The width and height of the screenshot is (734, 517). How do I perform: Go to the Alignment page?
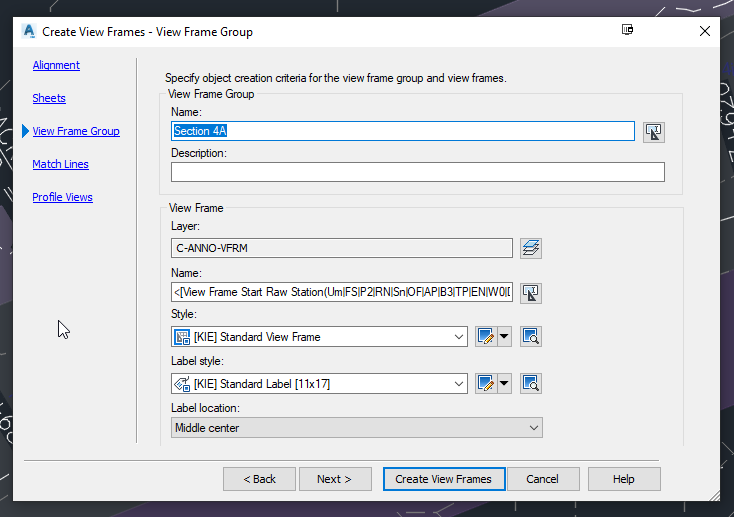(56, 65)
